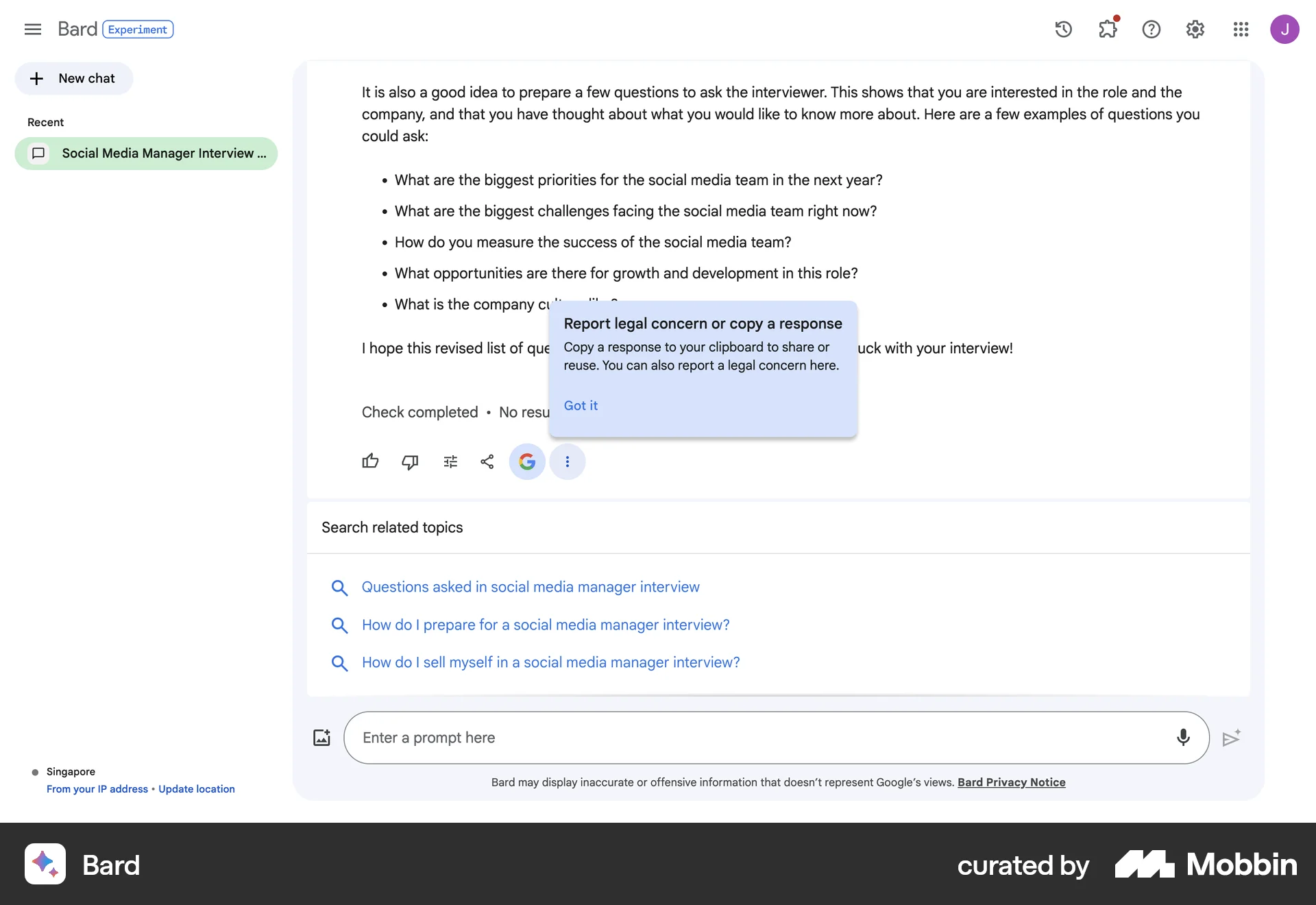Click the thumbs up good response icon
The image size is (1316, 905).
tap(370, 461)
